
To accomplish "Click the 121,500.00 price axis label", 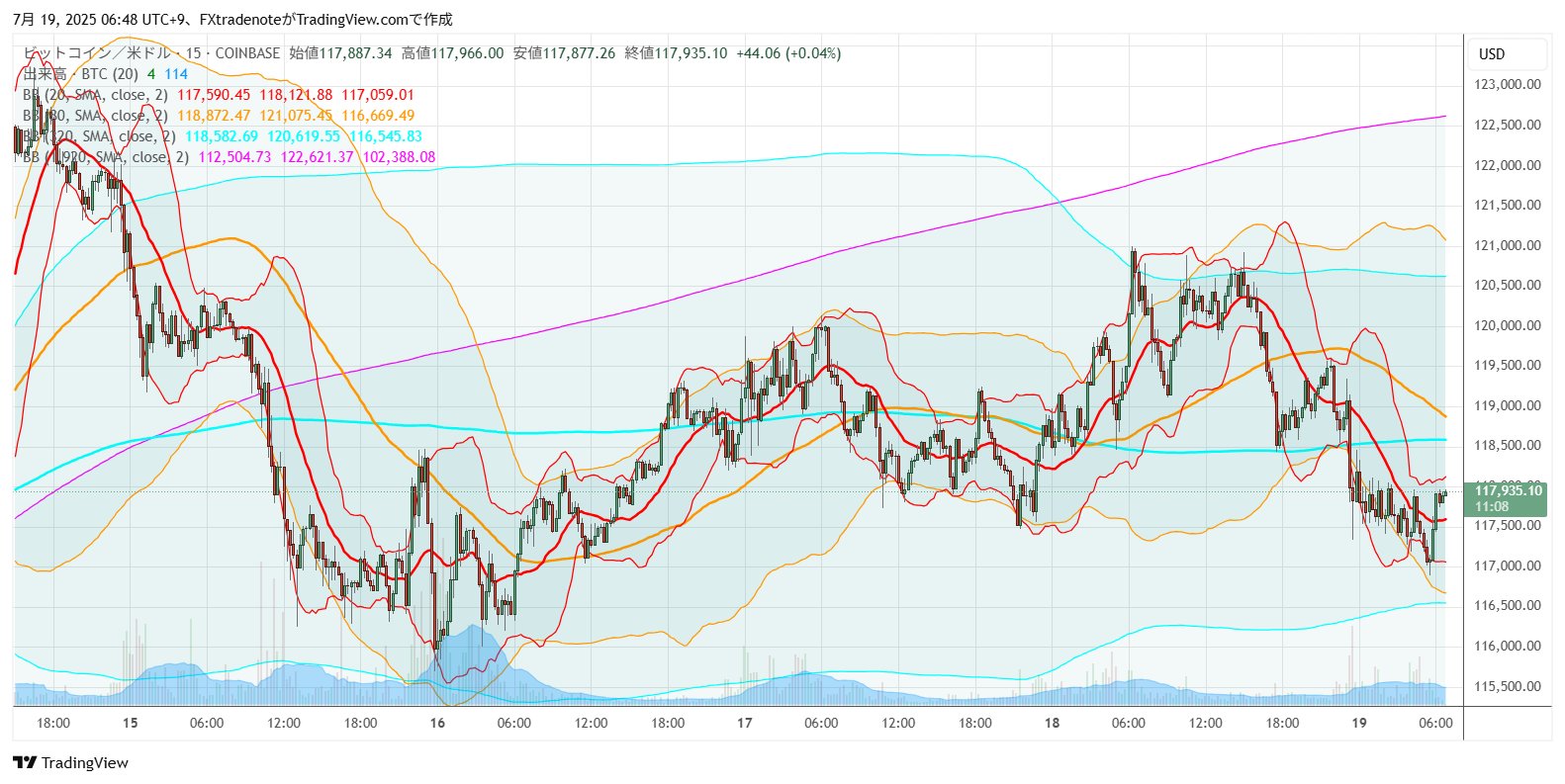I will point(1508,205).
